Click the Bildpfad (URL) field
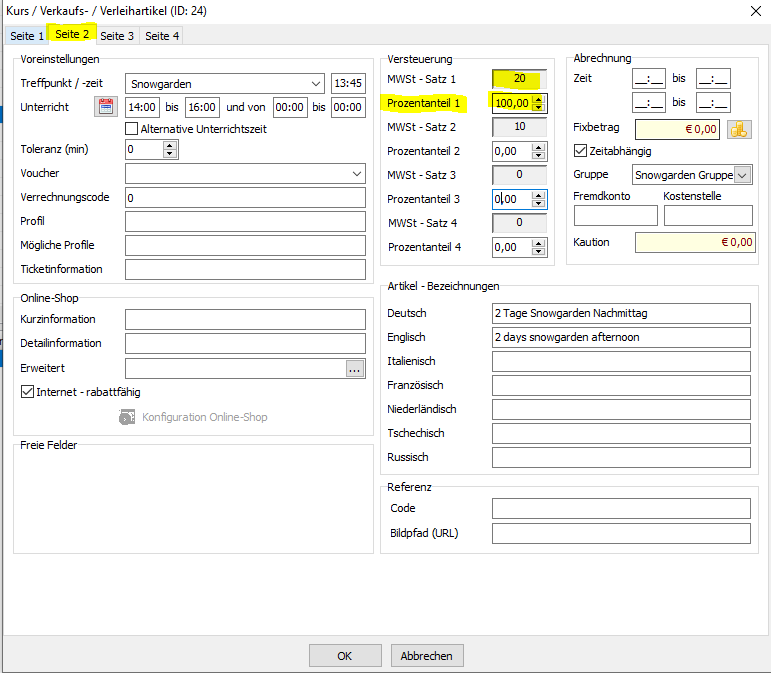The image size is (771, 673). [622, 533]
